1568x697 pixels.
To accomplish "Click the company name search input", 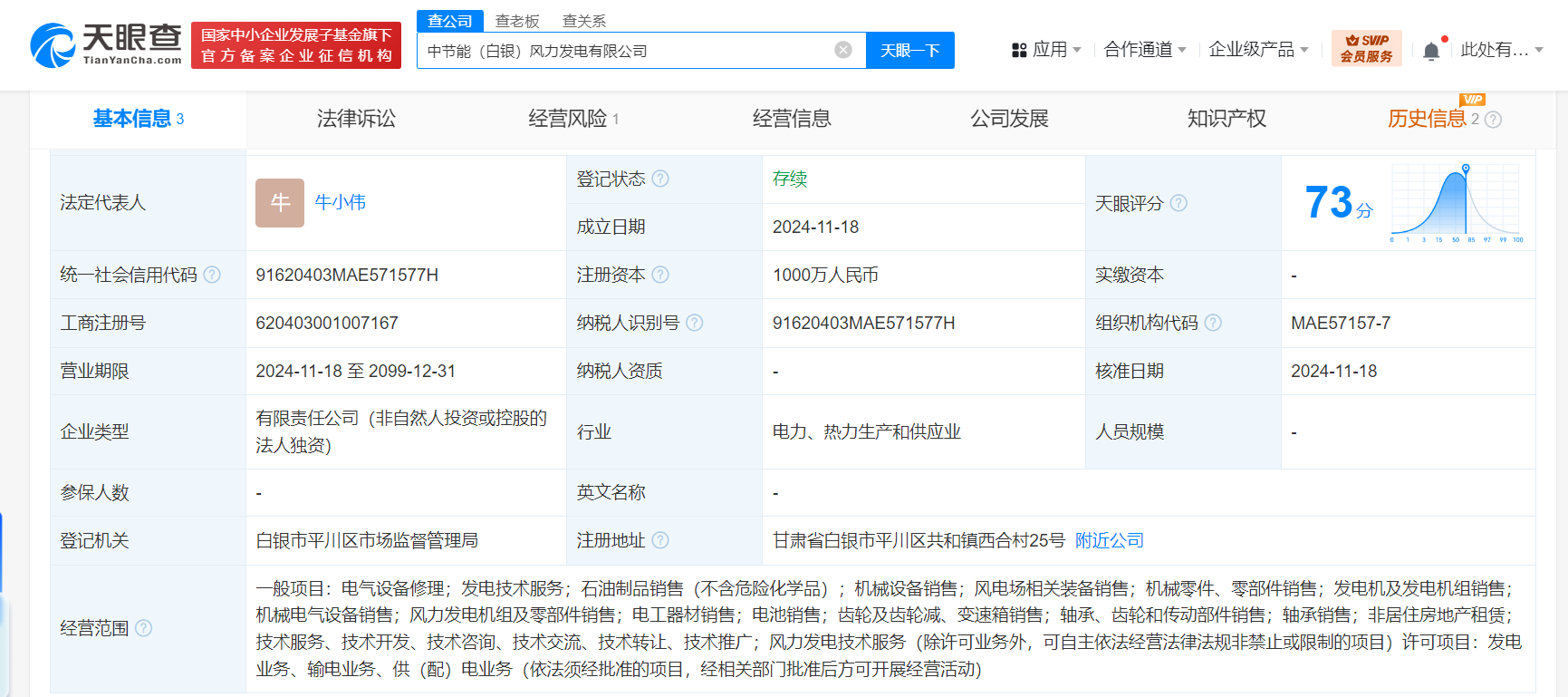I will [x=625, y=51].
